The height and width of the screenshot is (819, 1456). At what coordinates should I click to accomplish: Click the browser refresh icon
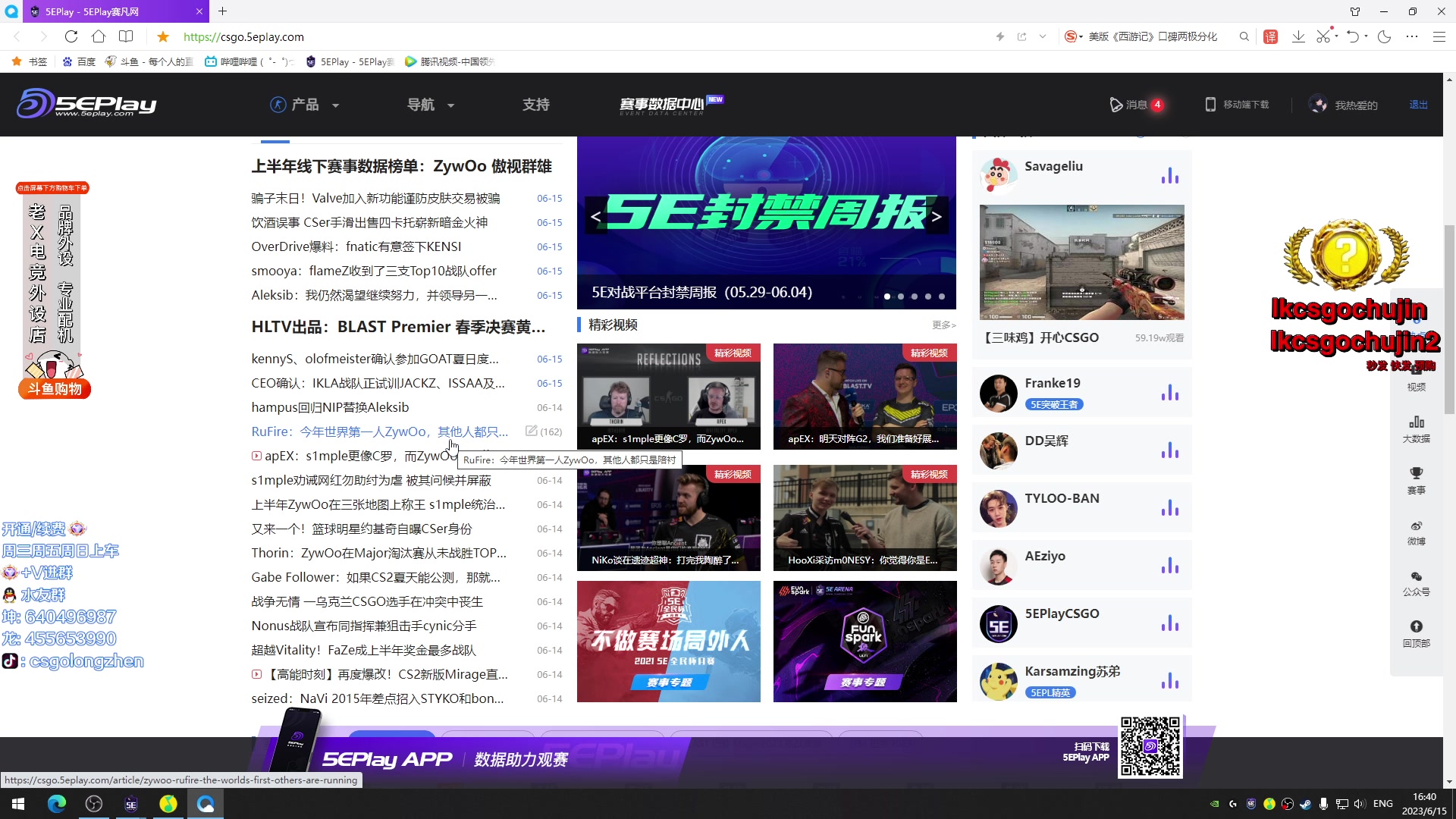coord(71,36)
